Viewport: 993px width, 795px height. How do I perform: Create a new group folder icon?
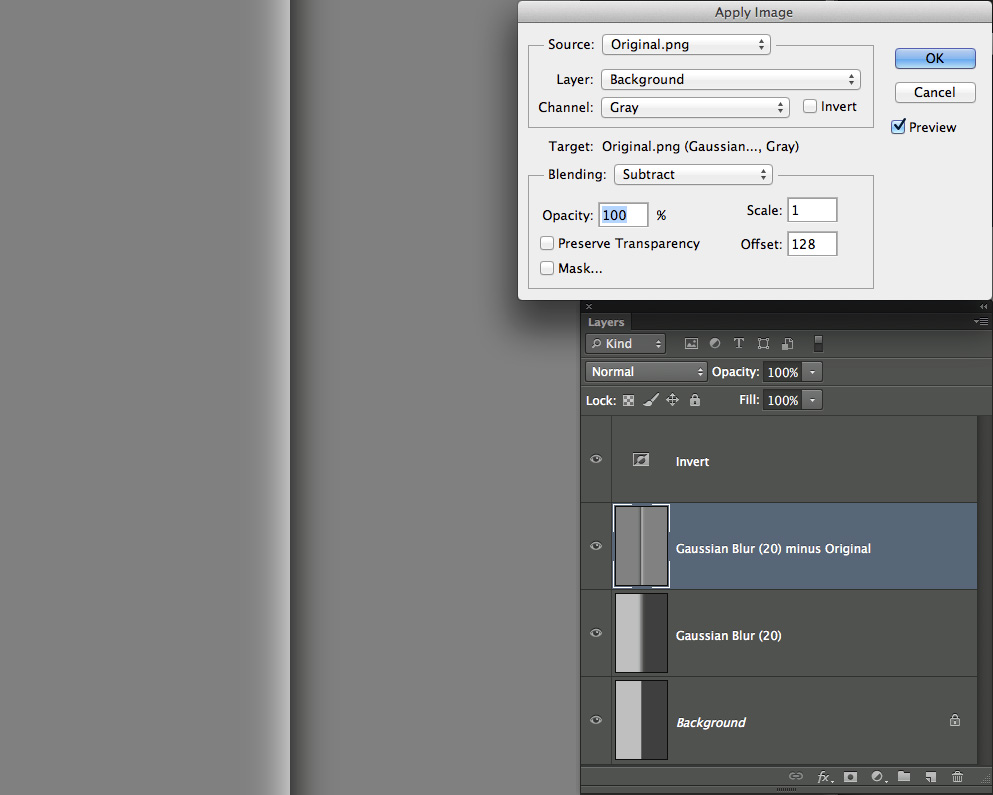click(904, 776)
